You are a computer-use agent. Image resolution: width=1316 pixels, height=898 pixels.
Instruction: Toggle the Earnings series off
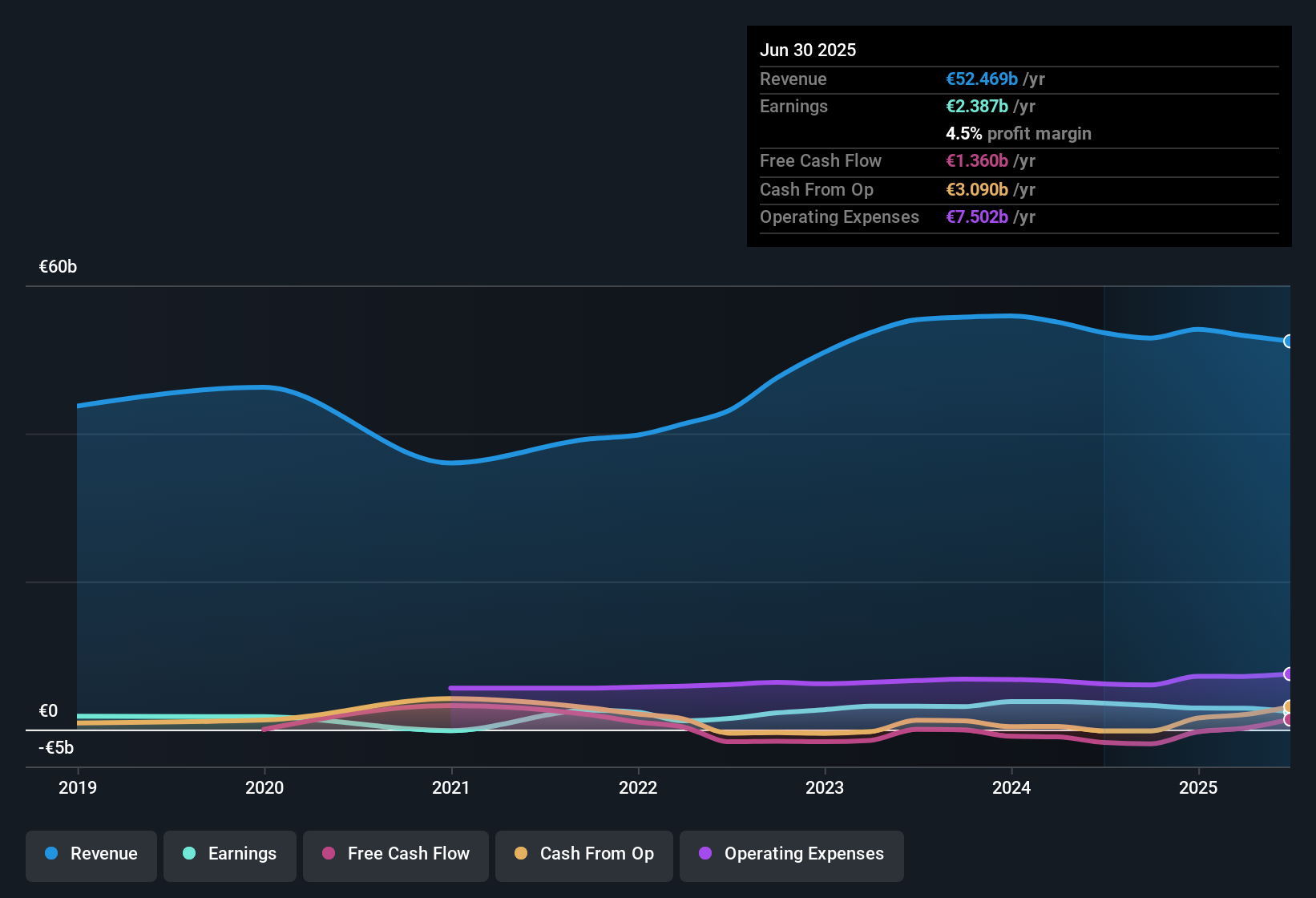[230, 854]
